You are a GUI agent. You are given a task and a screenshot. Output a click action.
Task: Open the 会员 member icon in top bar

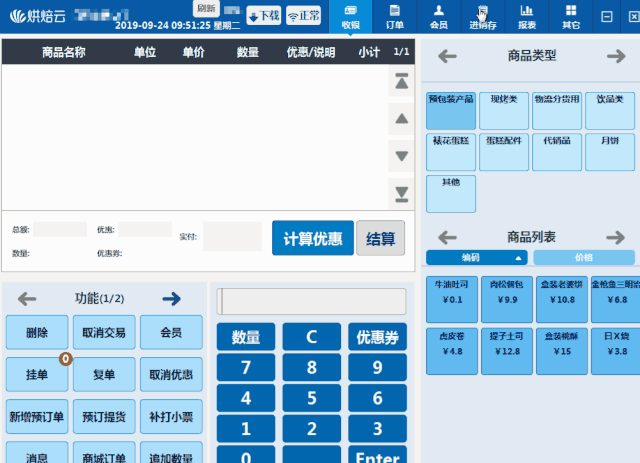pos(438,16)
